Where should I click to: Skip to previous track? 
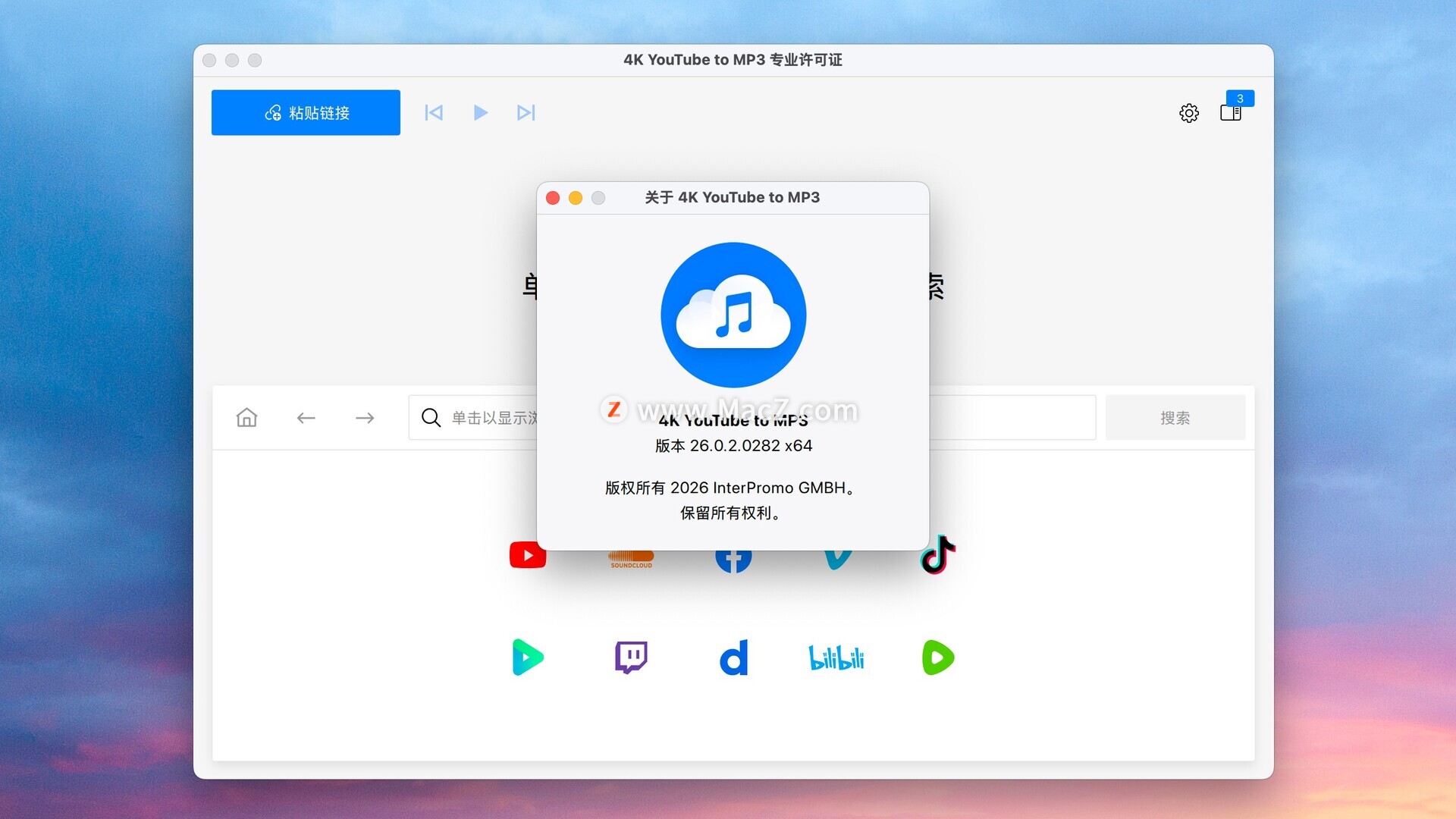pyautogui.click(x=434, y=113)
